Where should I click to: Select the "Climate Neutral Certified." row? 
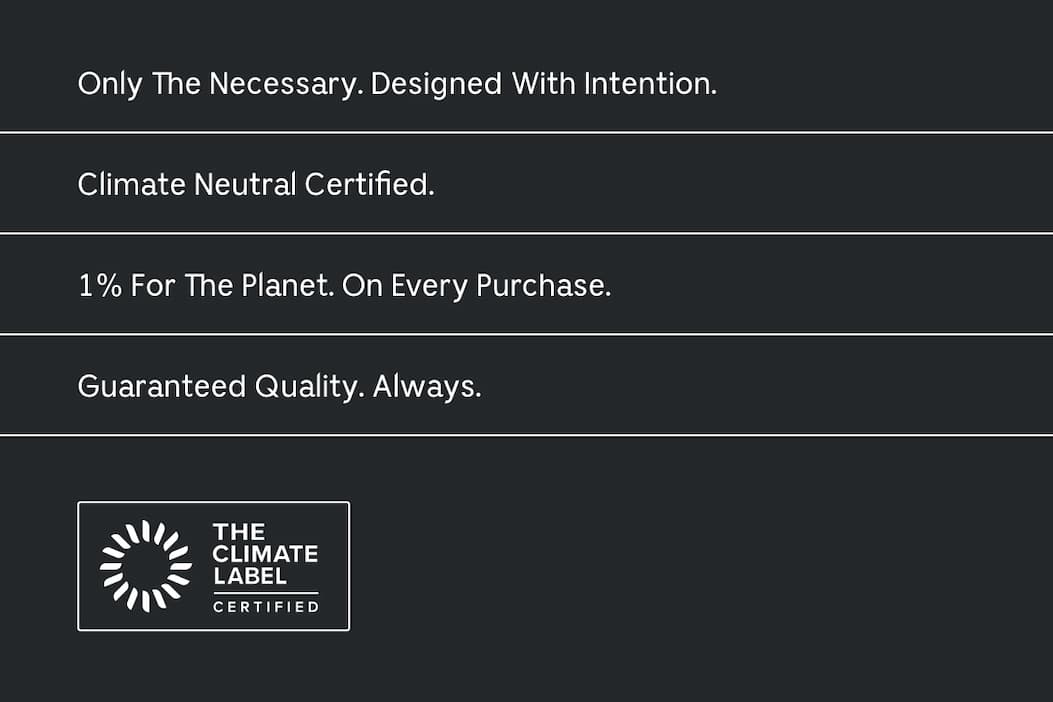pos(256,185)
